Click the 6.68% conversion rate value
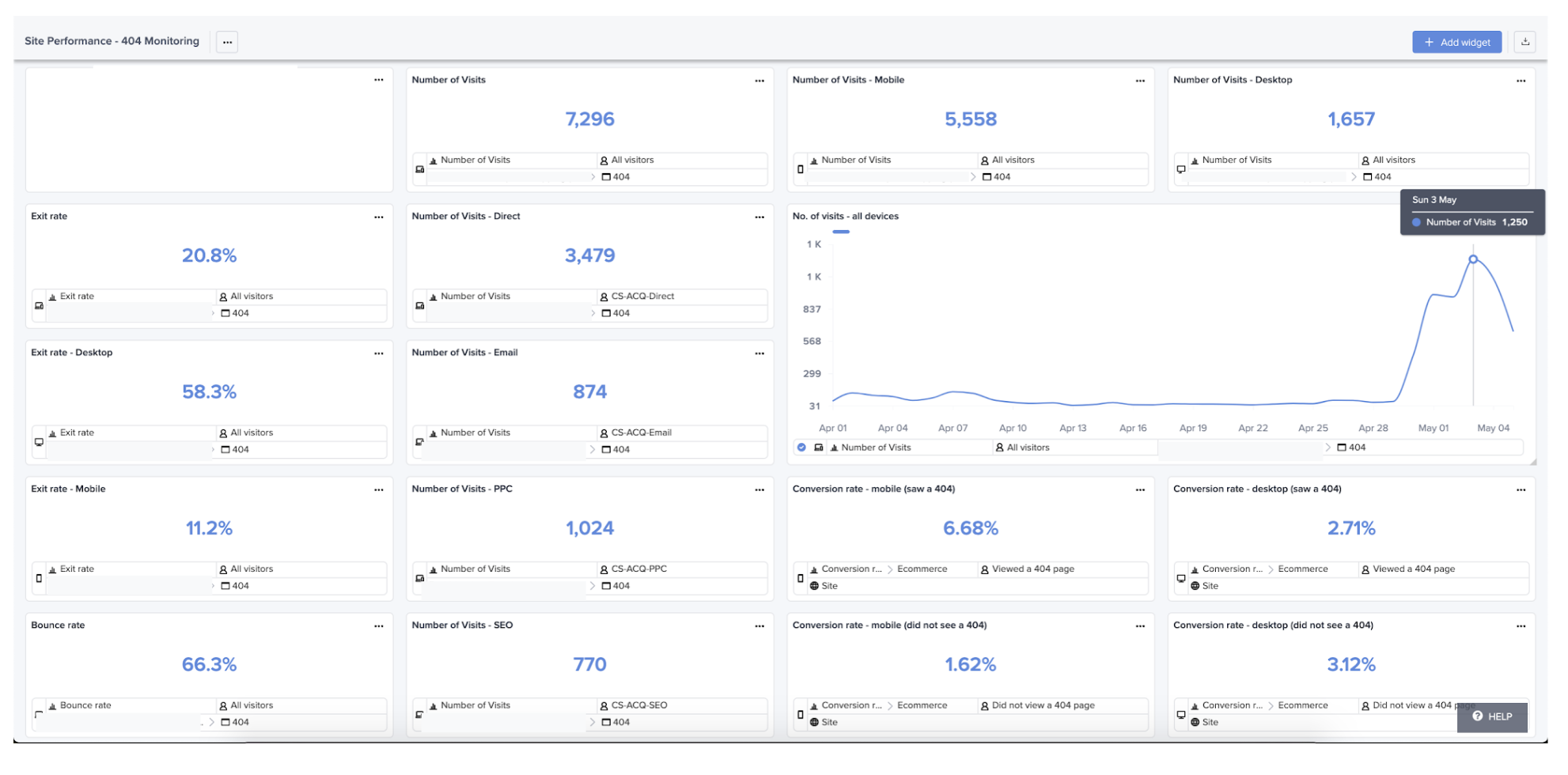The image size is (1568, 775). pyautogui.click(x=971, y=528)
